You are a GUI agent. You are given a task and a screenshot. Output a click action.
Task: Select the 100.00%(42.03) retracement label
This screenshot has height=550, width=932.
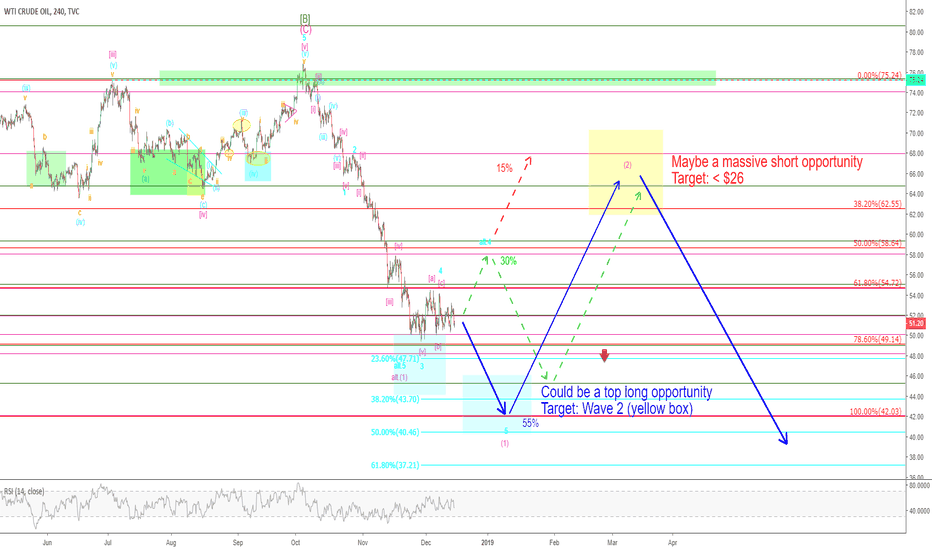coord(876,411)
